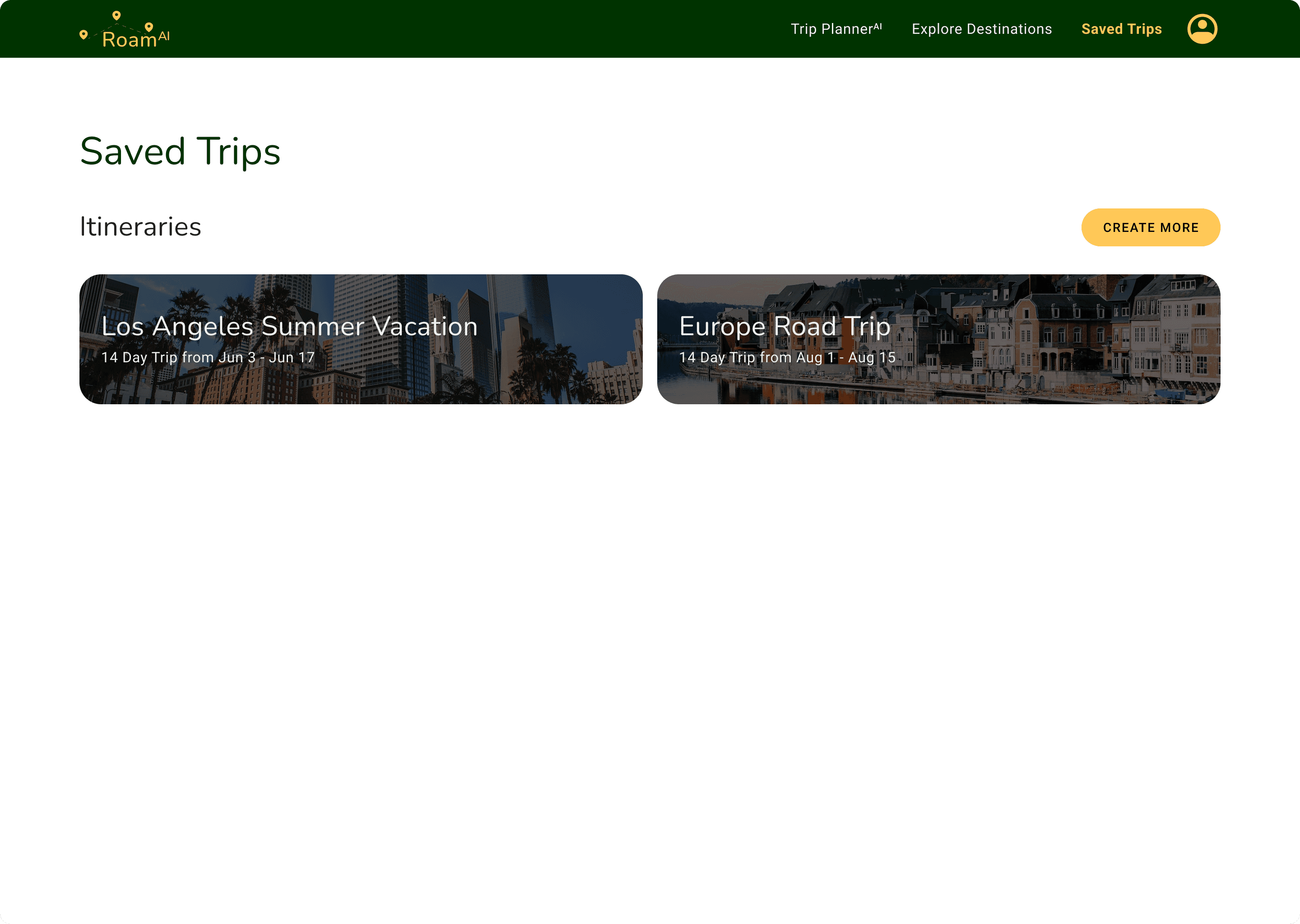Click the AI superscript on Trip Planner
This screenshot has width=1300, height=924.
tap(877, 26)
